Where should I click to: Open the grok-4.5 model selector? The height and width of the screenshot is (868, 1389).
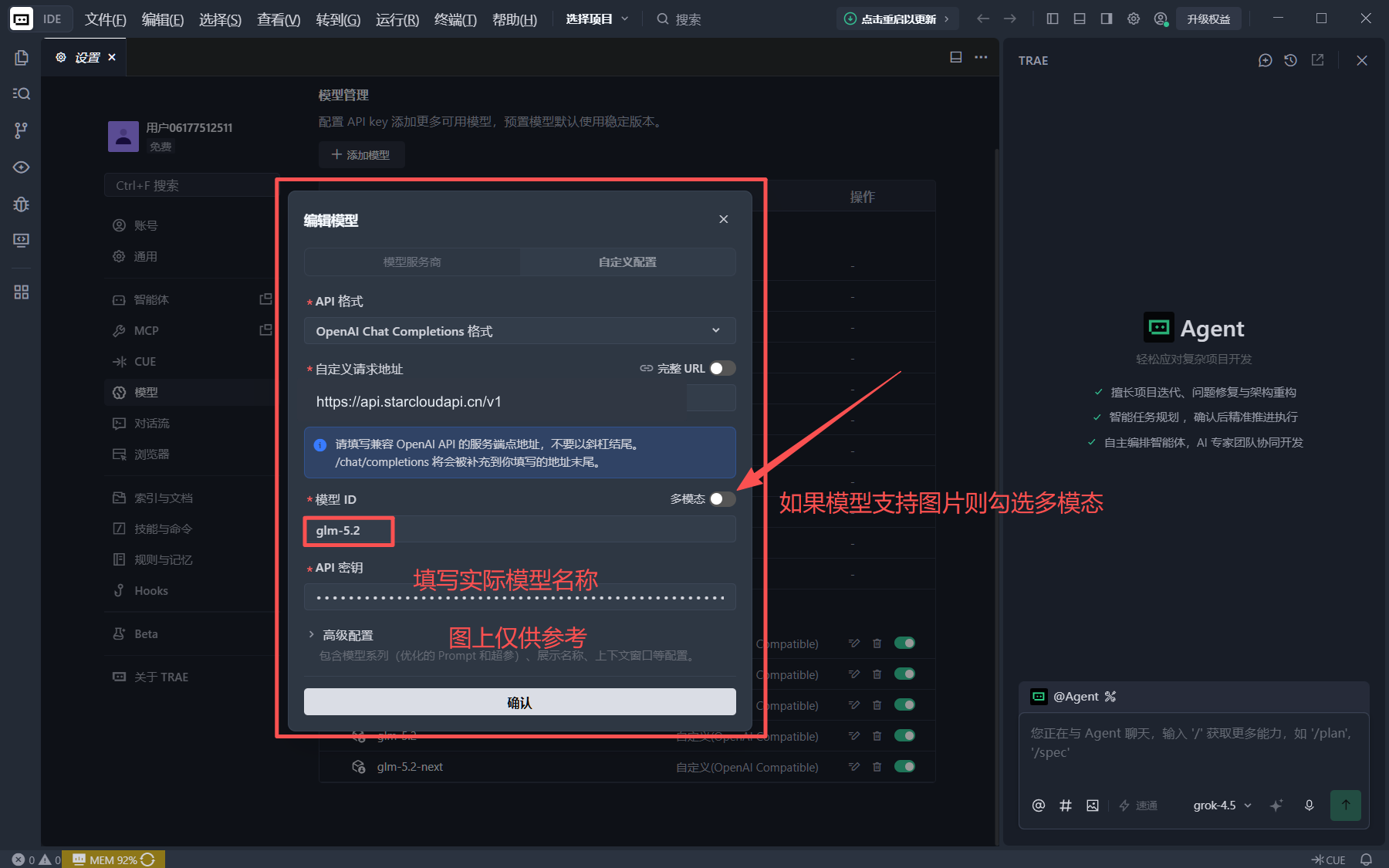point(1222,806)
